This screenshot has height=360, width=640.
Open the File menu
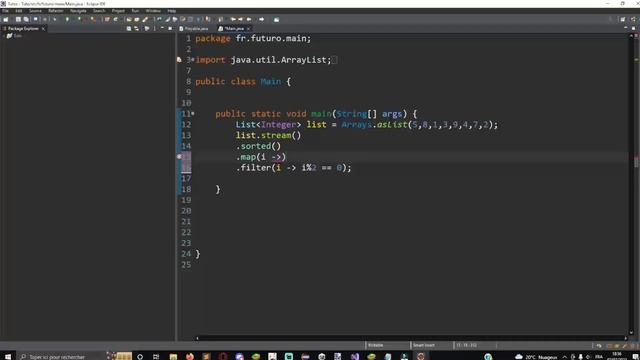[x=5, y=11]
